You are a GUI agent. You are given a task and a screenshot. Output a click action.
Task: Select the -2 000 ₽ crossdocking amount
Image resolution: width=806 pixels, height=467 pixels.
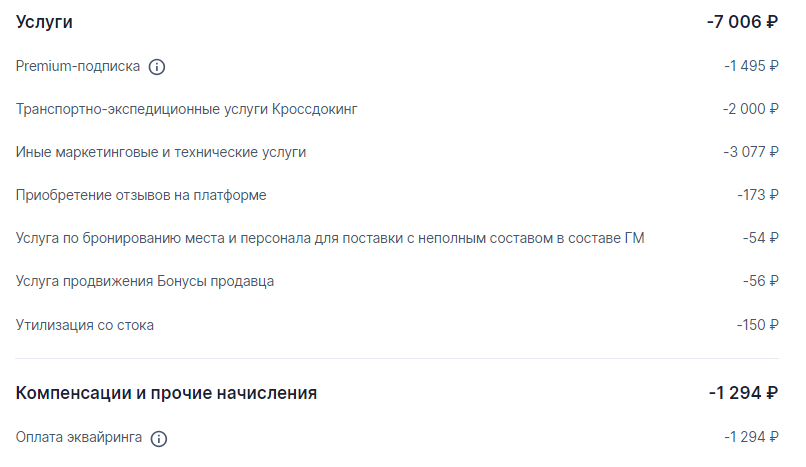point(750,109)
